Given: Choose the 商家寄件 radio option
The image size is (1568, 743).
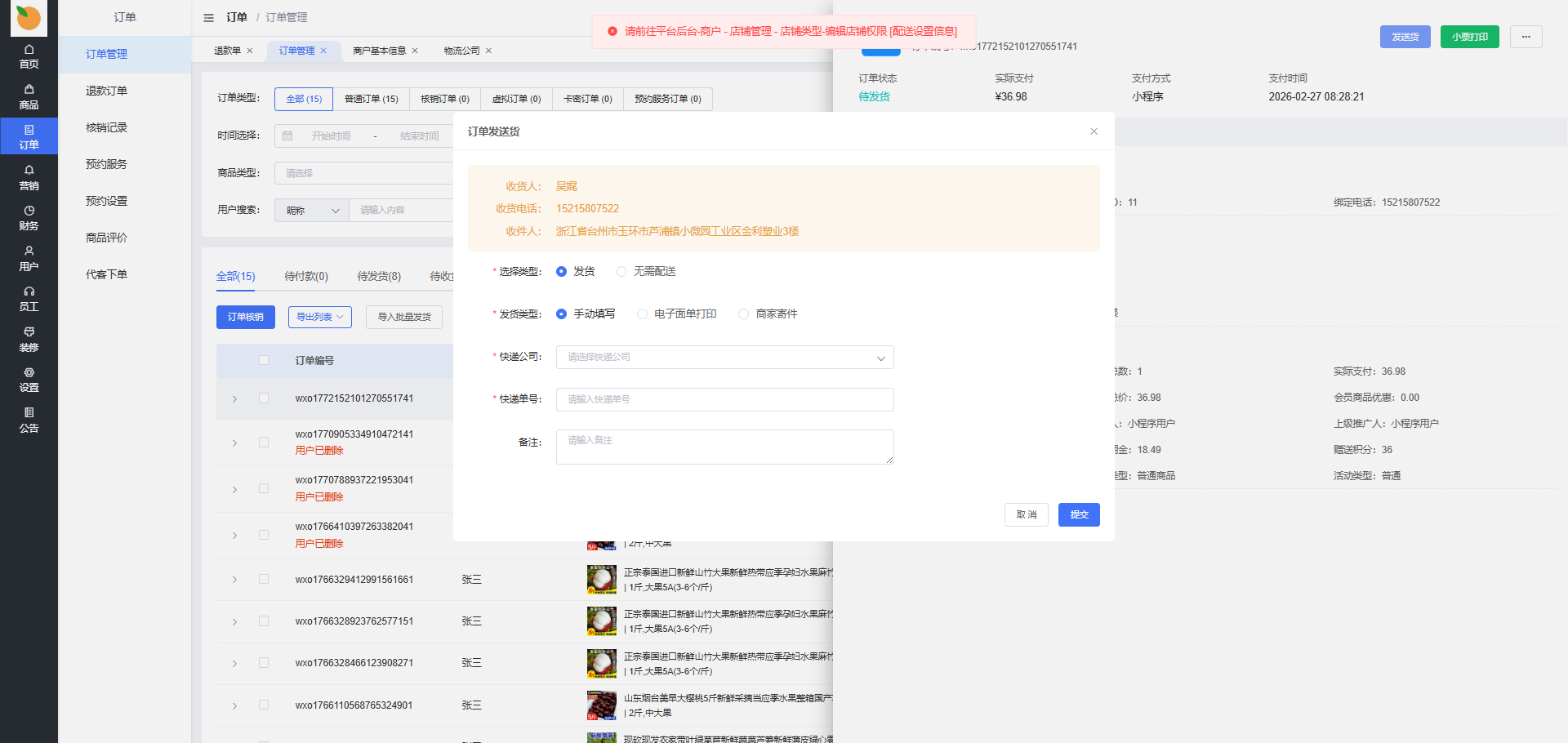Looking at the screenshot, I should point(743,314).
